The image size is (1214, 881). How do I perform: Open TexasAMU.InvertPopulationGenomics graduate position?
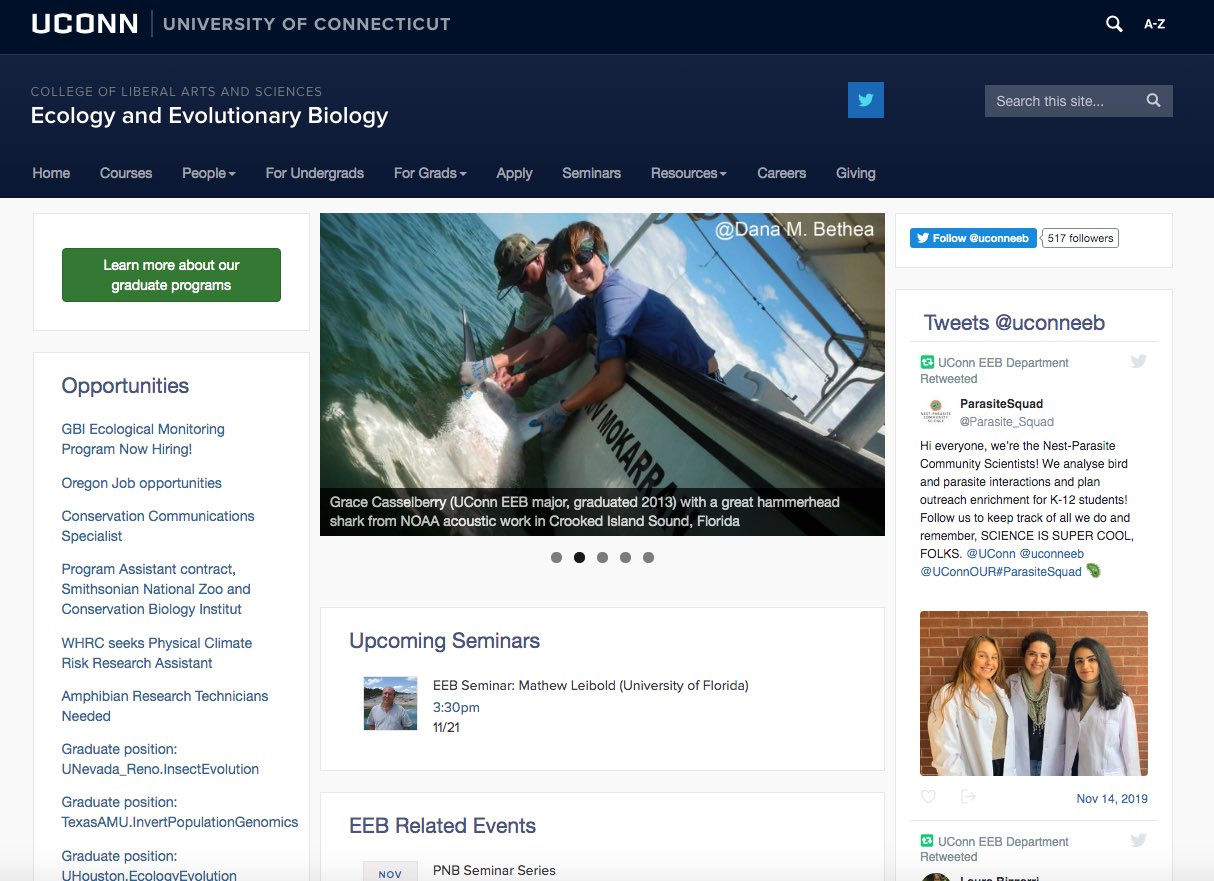click(180, 812)
